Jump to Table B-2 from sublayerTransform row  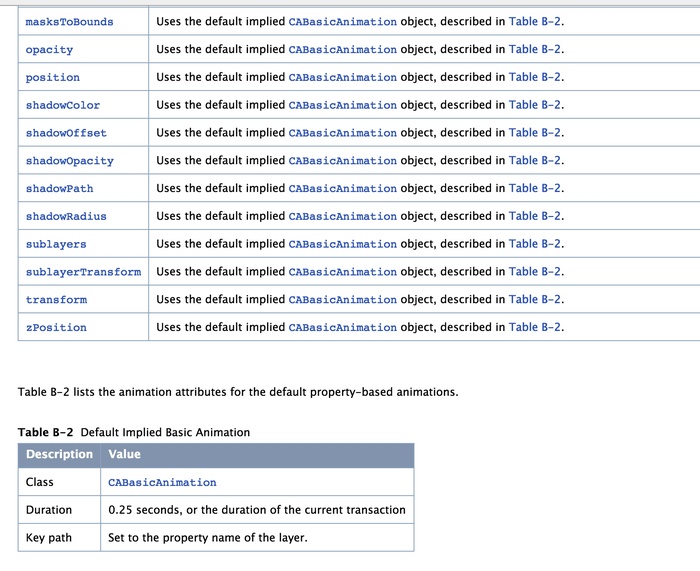(534, 271)
